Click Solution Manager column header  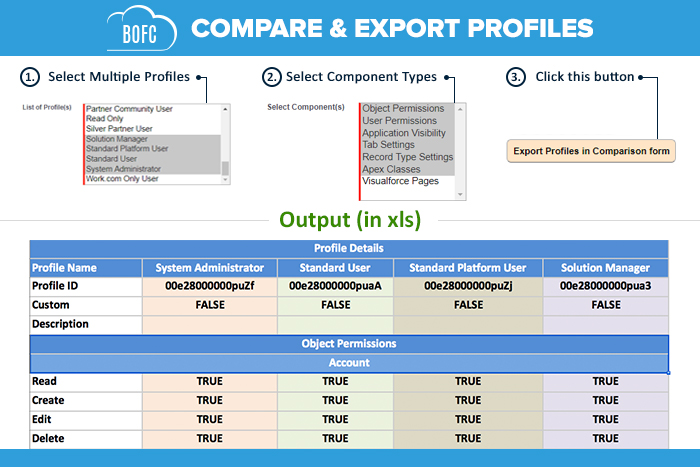point(605,268)
